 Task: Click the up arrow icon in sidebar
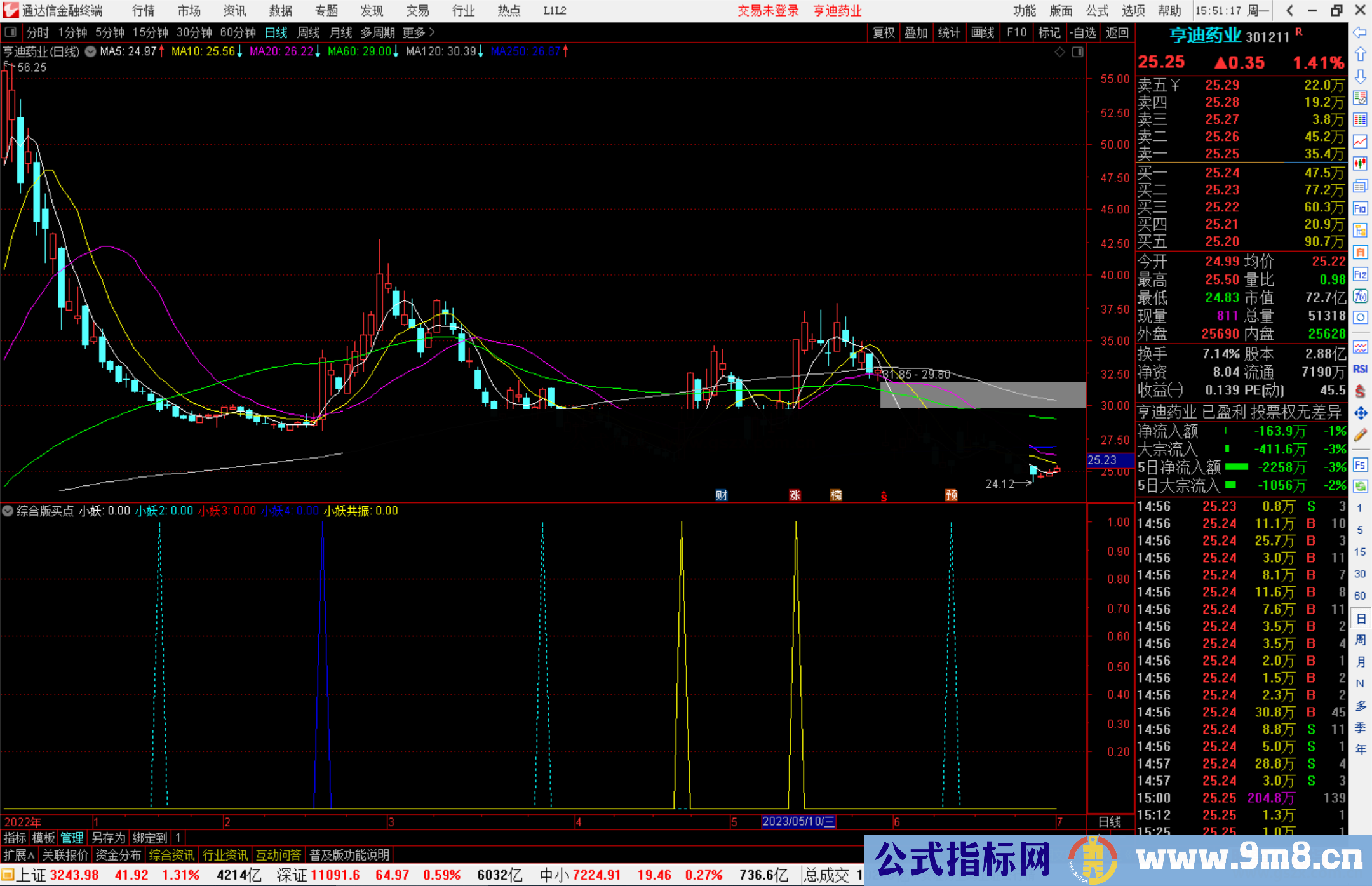[1360, 55]
